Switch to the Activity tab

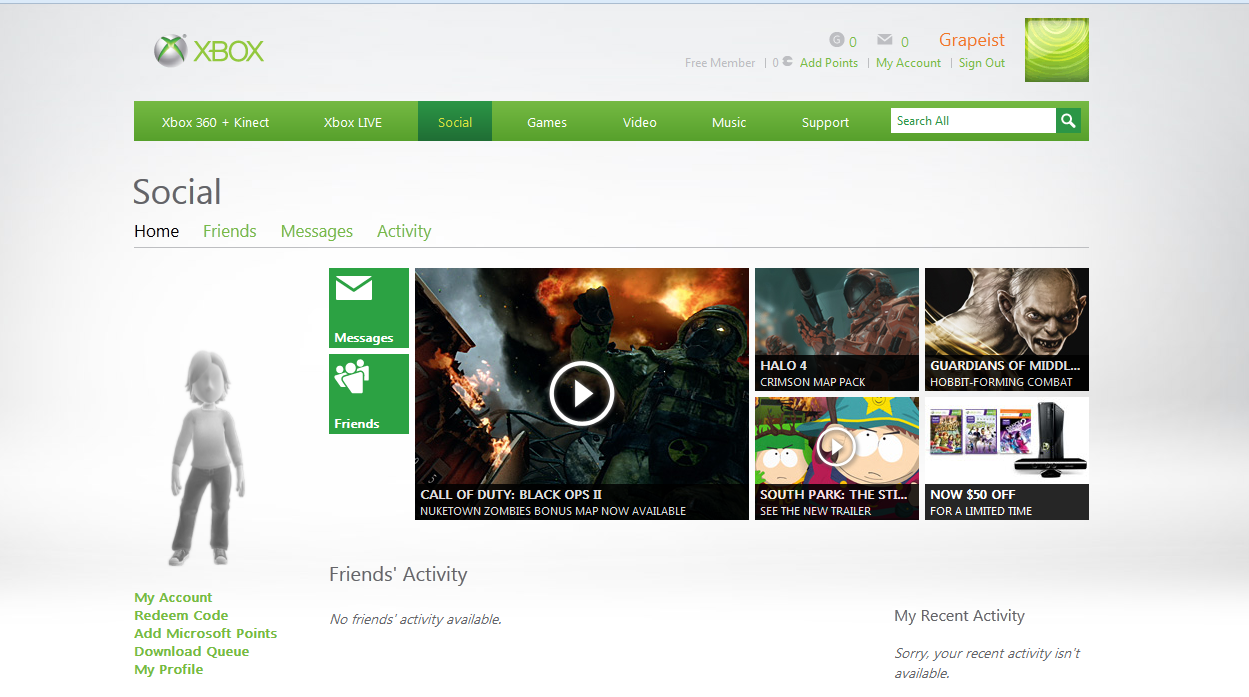(404, 231)
